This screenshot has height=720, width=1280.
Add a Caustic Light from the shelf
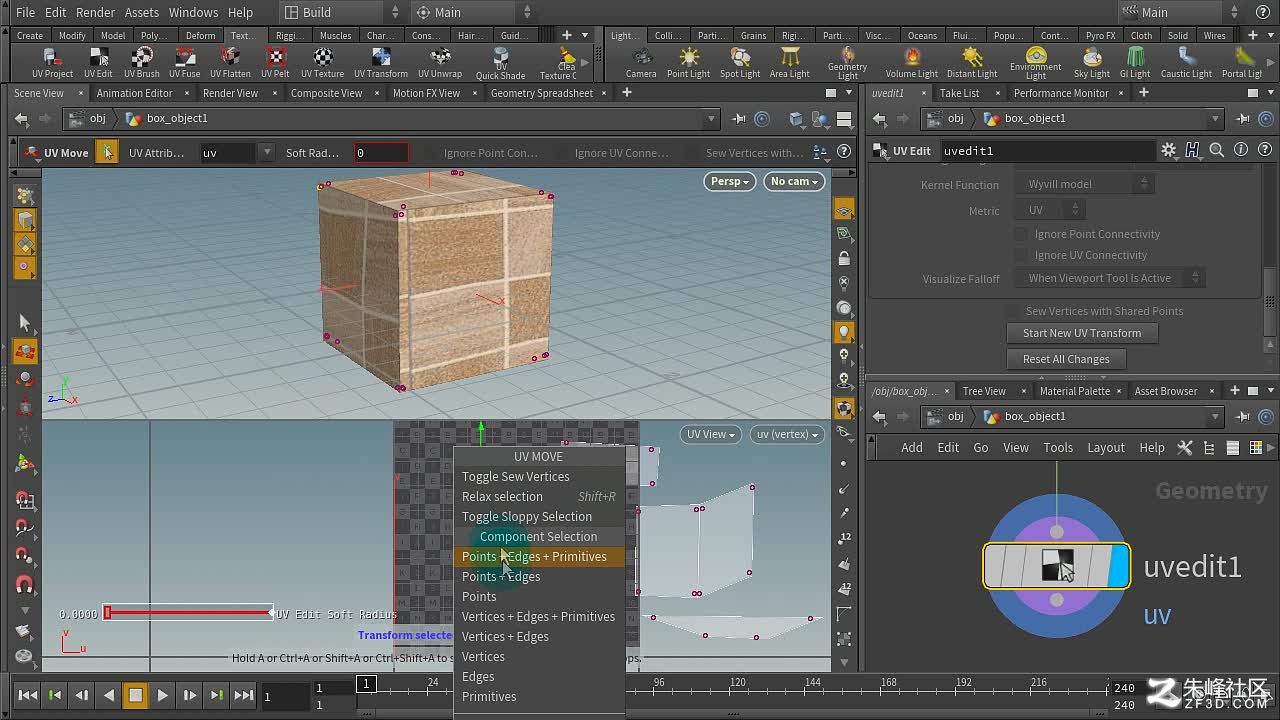pyautogui.click(x=1186, y=63)
